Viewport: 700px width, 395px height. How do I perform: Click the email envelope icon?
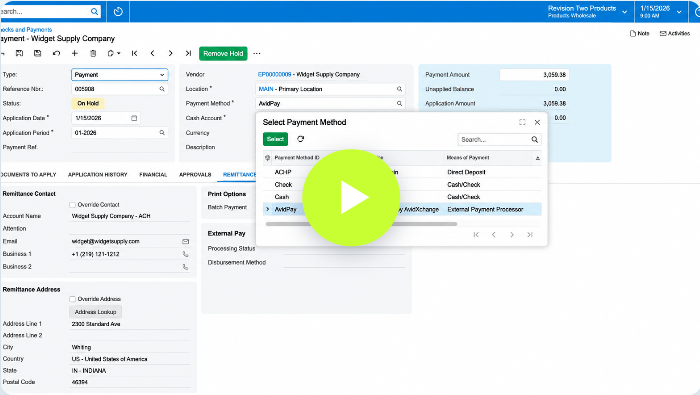[x=185, y=241]
